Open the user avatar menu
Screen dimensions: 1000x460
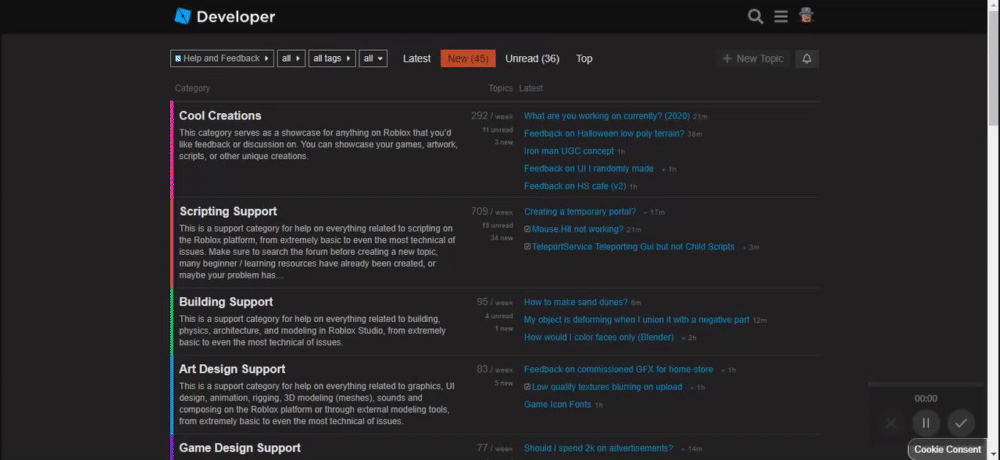coord(807,16)
